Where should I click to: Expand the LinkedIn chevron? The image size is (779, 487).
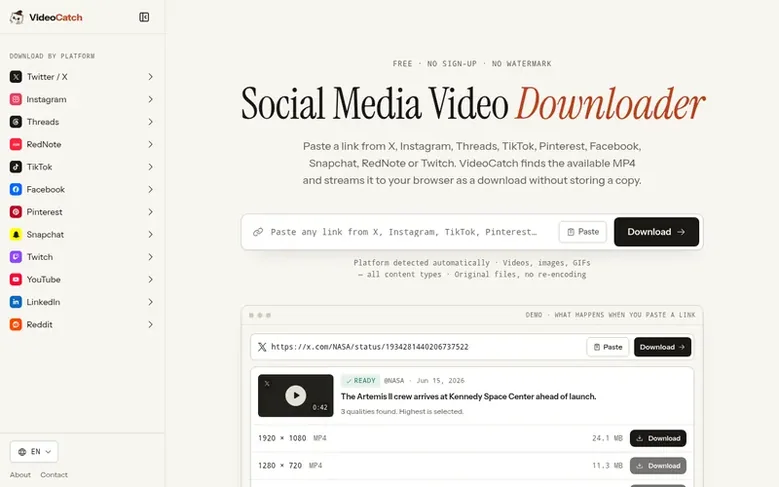150,302
